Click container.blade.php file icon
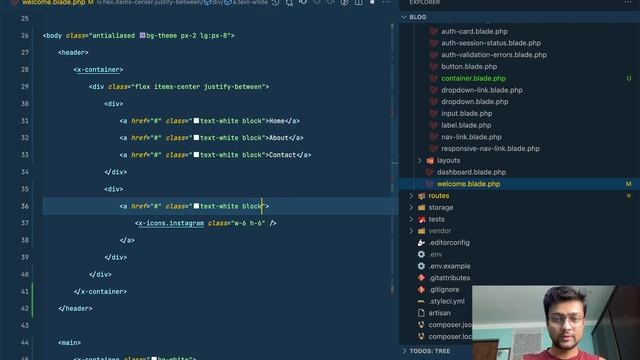 point(433,78)
